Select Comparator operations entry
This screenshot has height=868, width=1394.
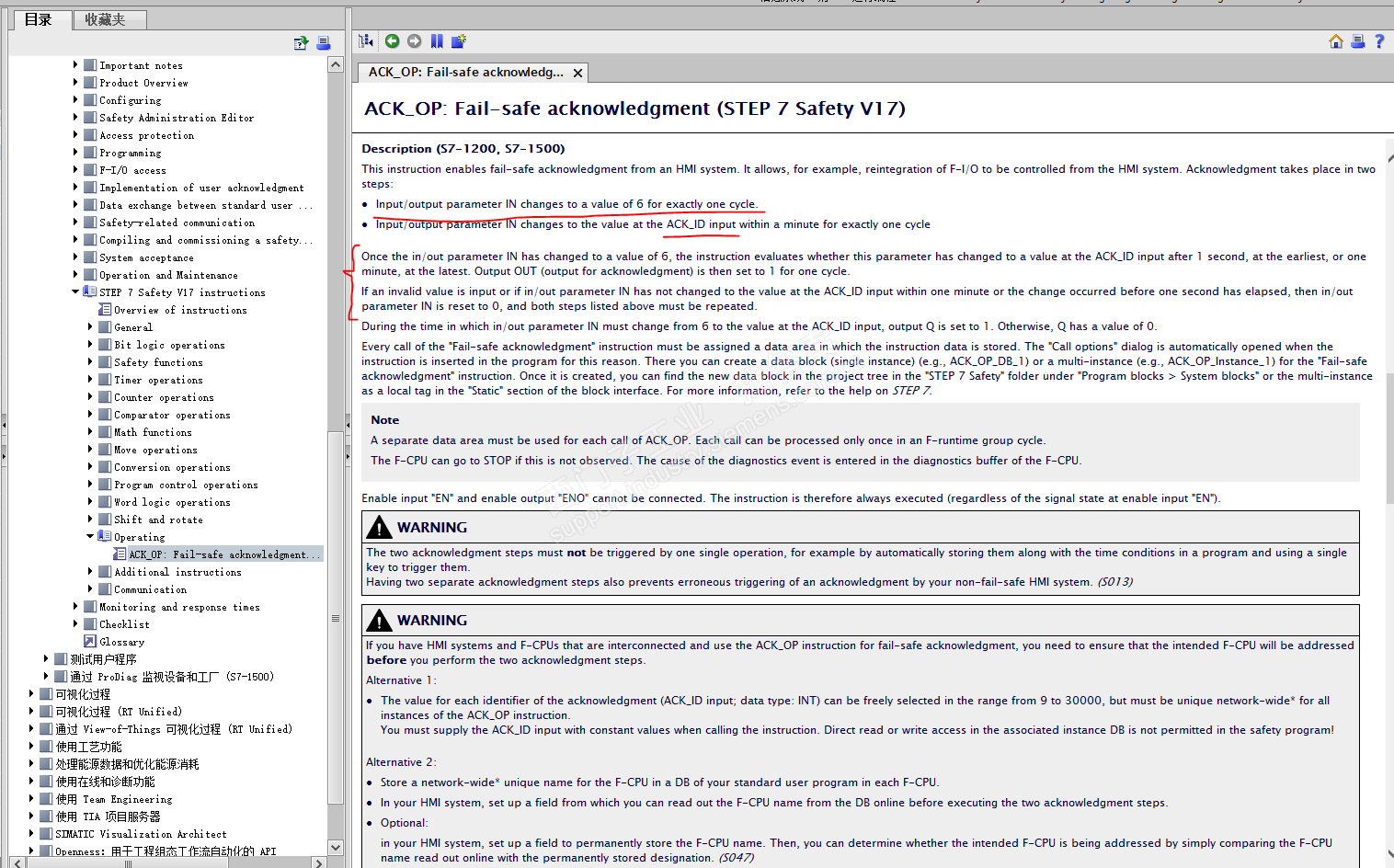point(172,415)
